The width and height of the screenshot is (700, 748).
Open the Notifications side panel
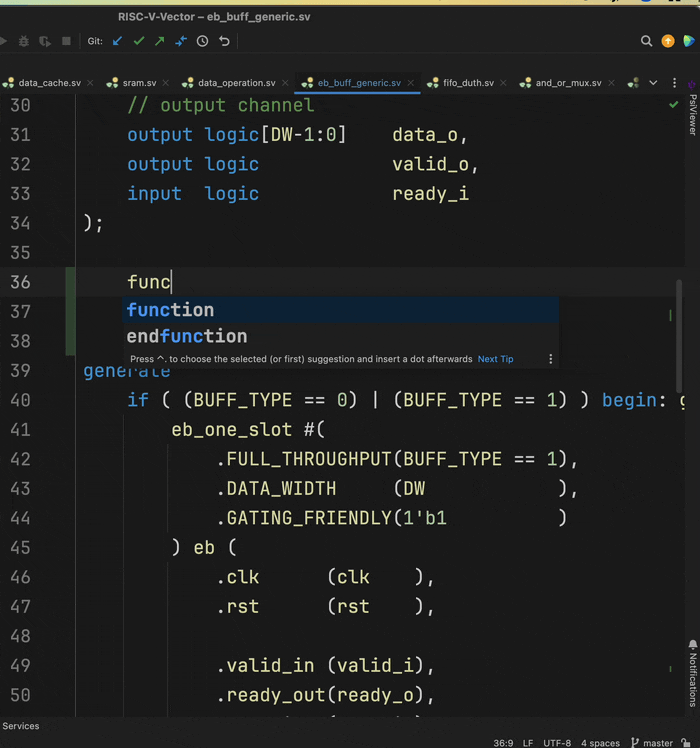click(692, 675)
